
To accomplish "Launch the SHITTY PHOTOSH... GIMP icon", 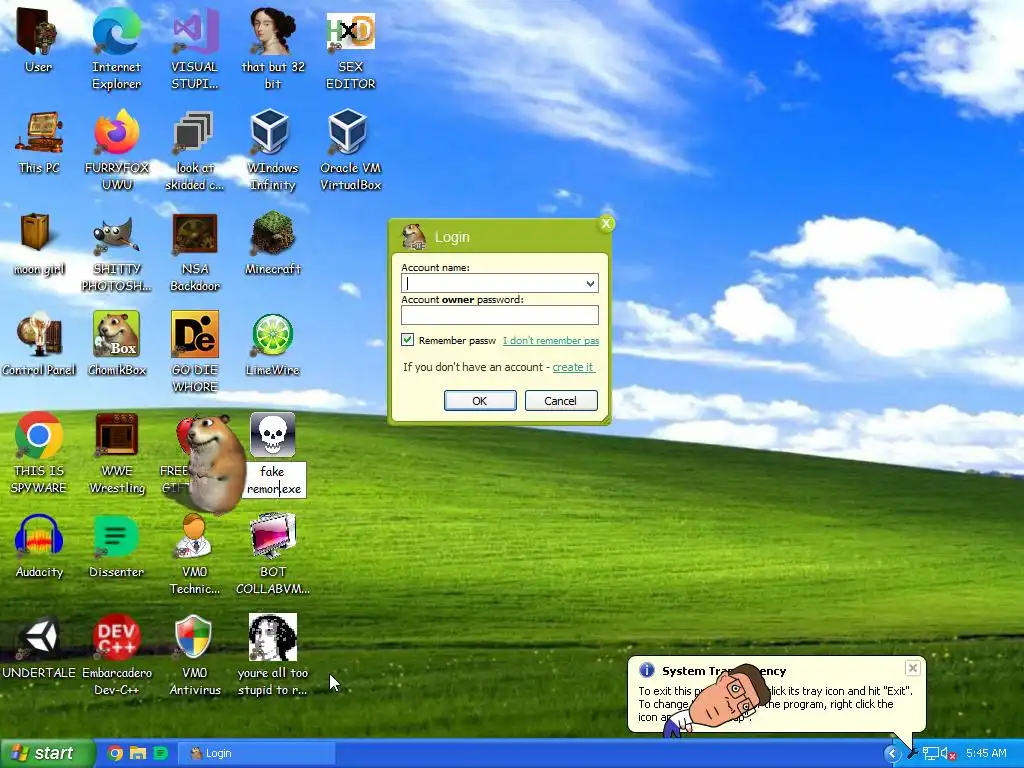I will pyautogui.click(x=116, y=236).
